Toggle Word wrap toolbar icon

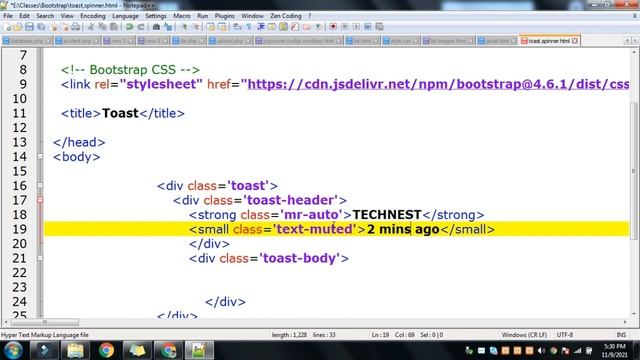click(238, 27)
